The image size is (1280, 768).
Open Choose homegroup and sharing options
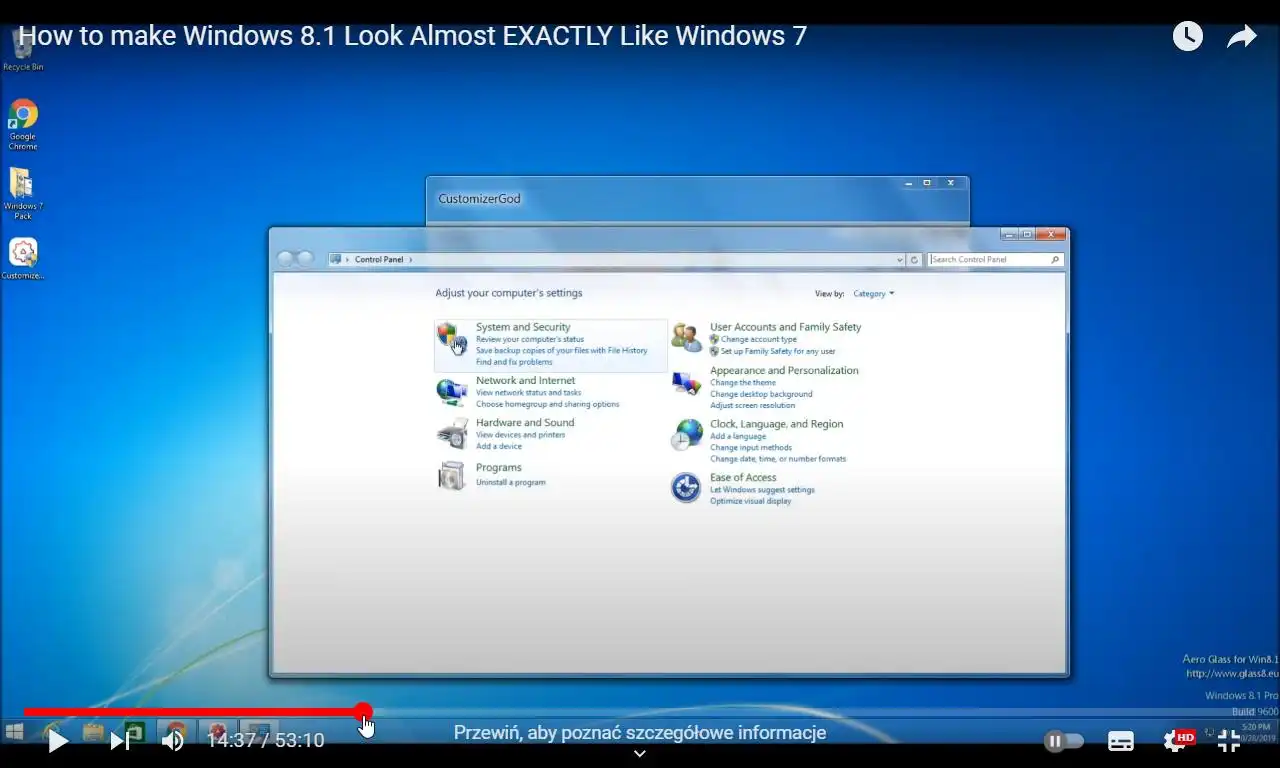[x=547, y=404]
